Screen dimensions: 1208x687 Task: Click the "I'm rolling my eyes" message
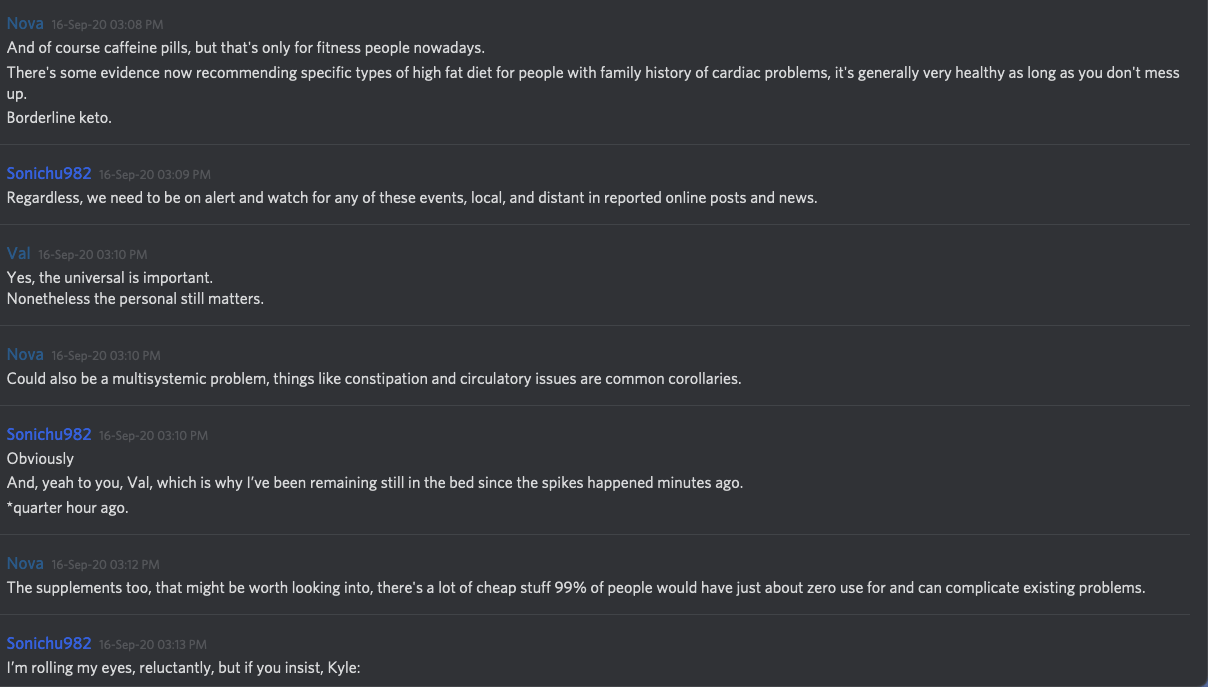tap(183, 667)
